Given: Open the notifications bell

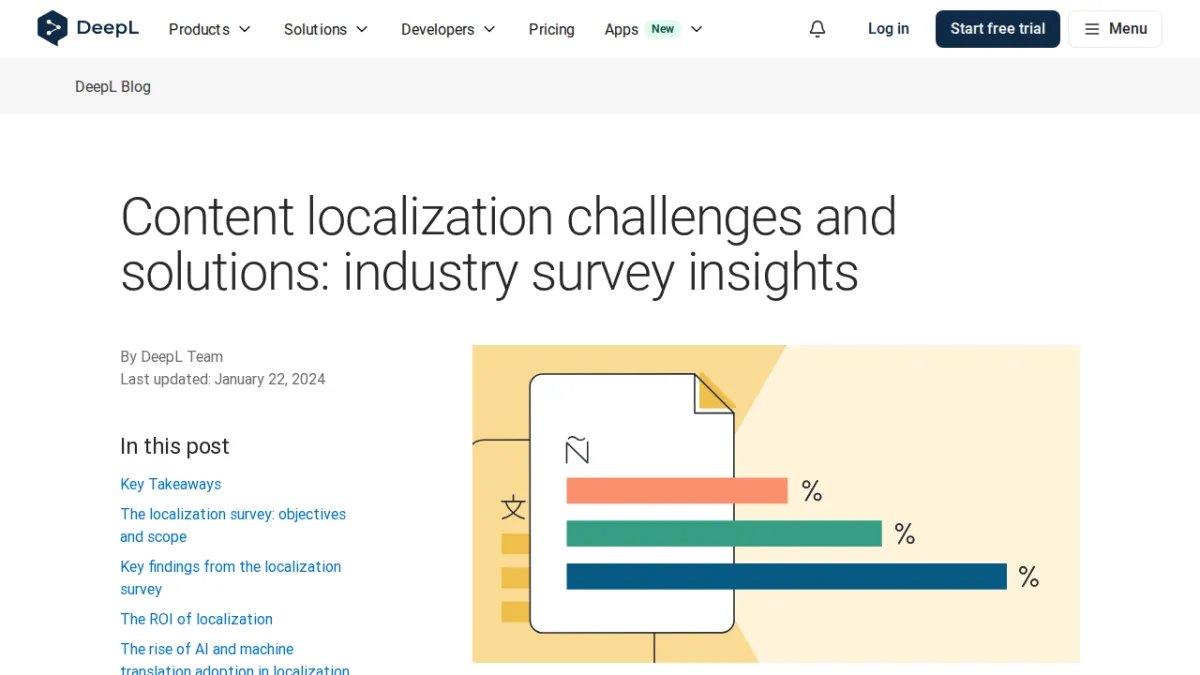Looking at the screenshot, I should pos(817,29).
